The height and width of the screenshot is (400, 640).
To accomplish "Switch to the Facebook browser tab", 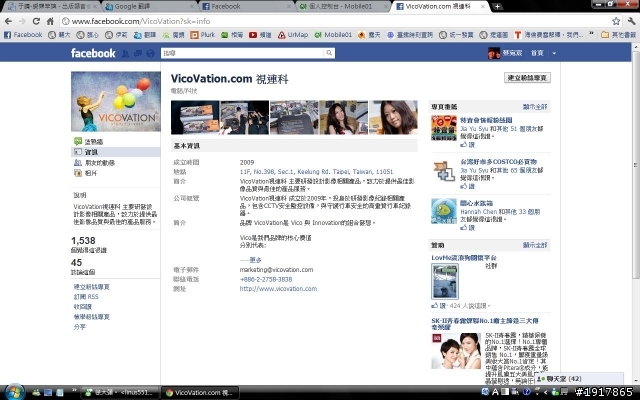I will pos(247,7).
